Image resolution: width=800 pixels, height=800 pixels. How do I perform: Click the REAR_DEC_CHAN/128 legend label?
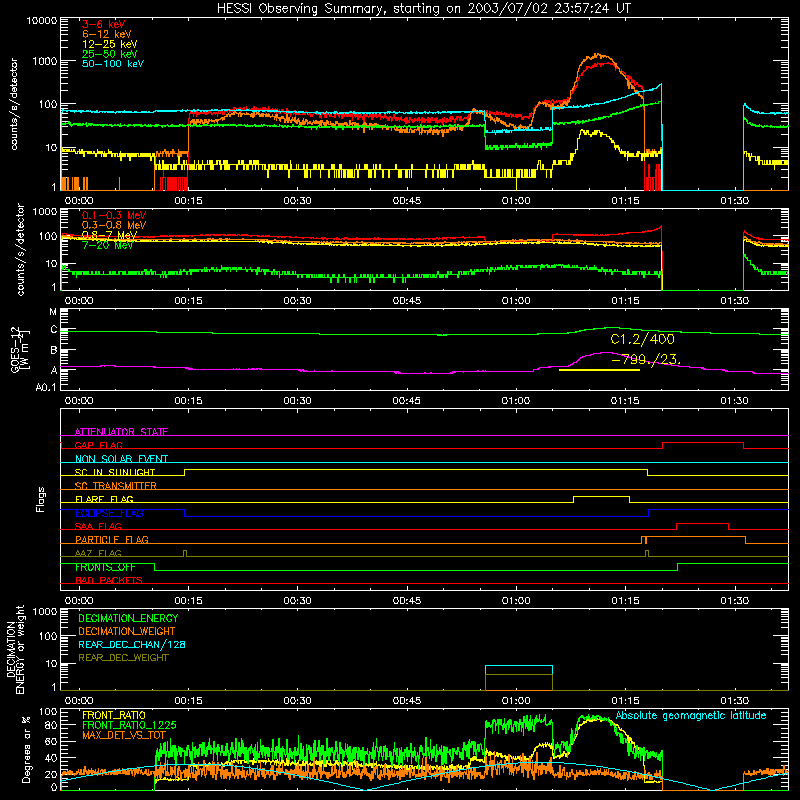(132, 645)
